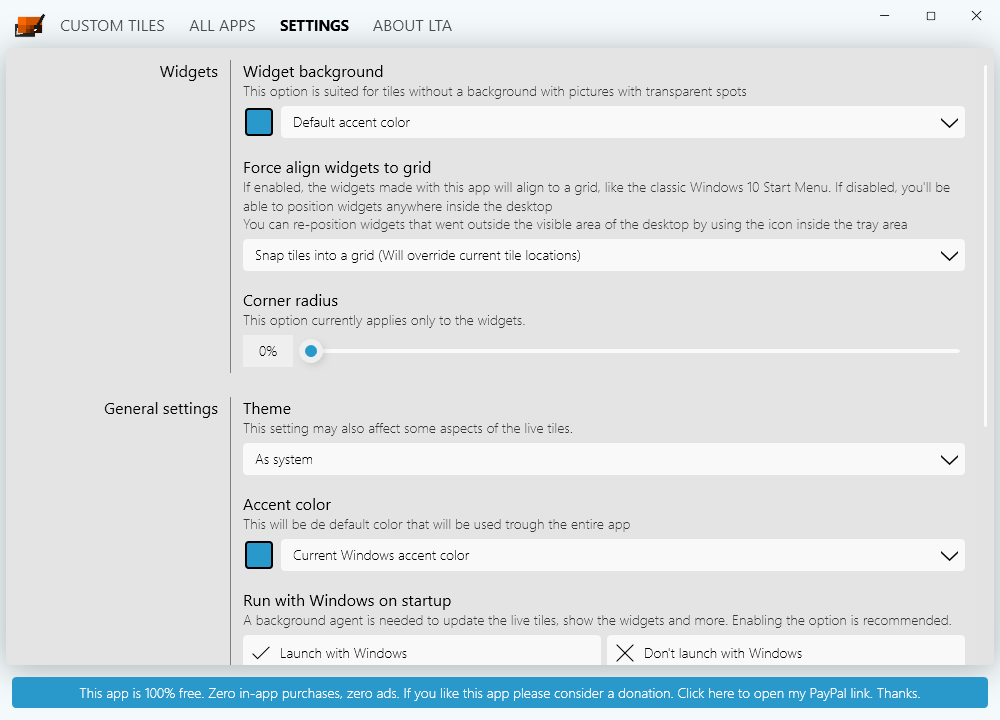Click the 'Widget background' heading
1000x720 pixels.
[313, 71]
